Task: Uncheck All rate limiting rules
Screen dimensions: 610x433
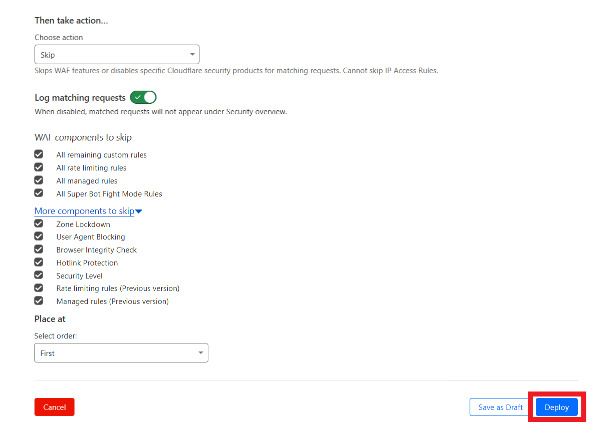Action: click(39, 167)
